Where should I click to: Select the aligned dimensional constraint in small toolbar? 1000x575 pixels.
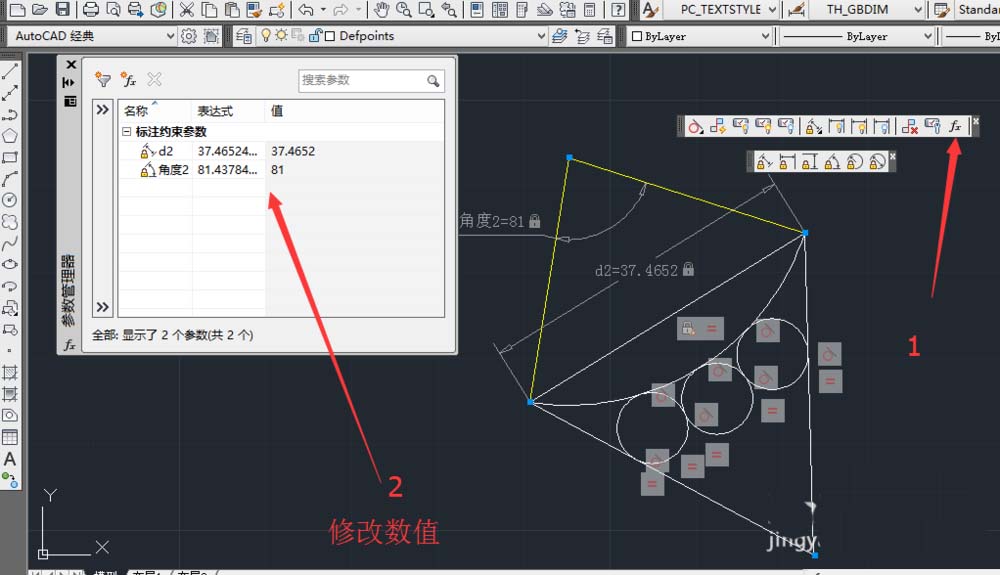[x=764, y=162]
